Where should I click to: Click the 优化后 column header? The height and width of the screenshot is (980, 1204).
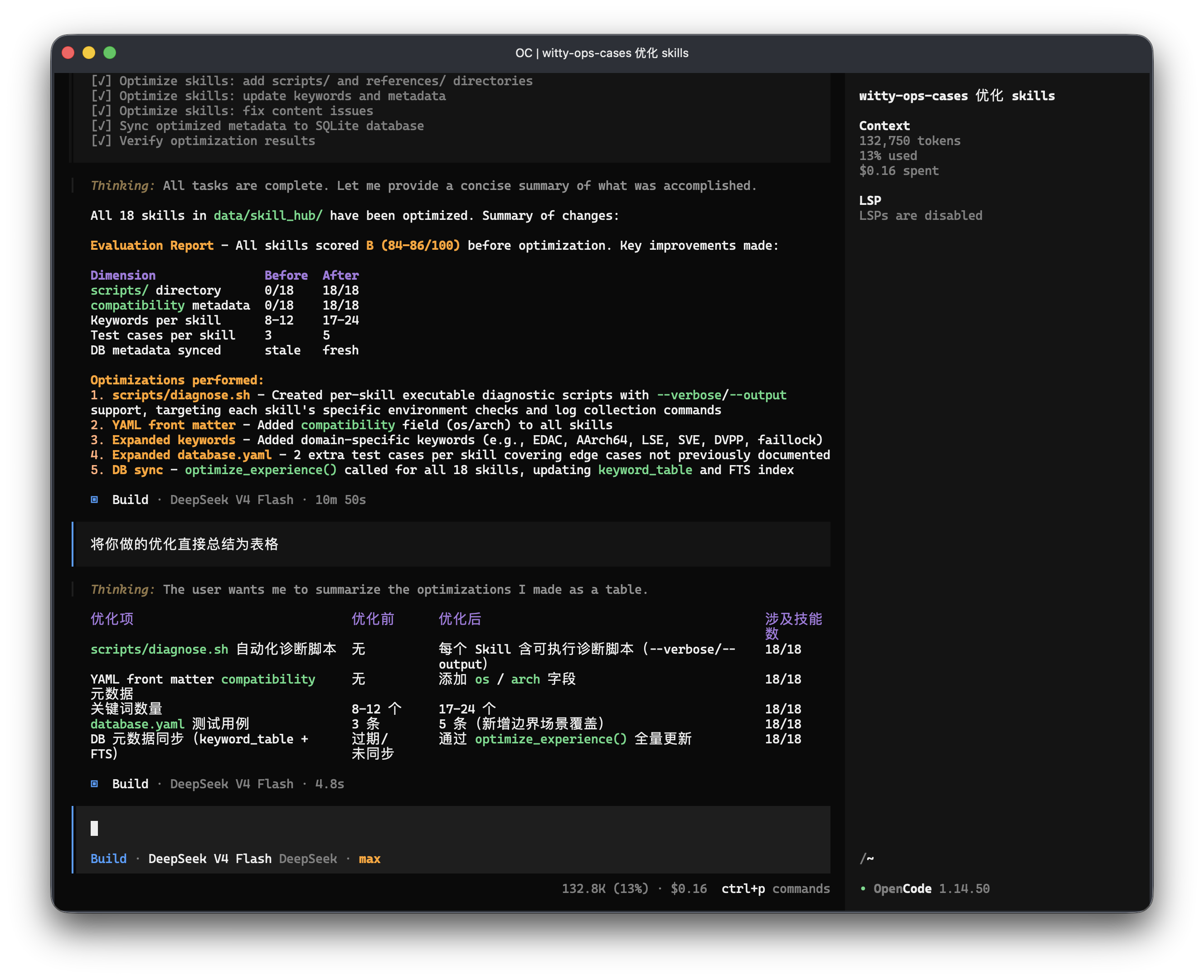460,619
